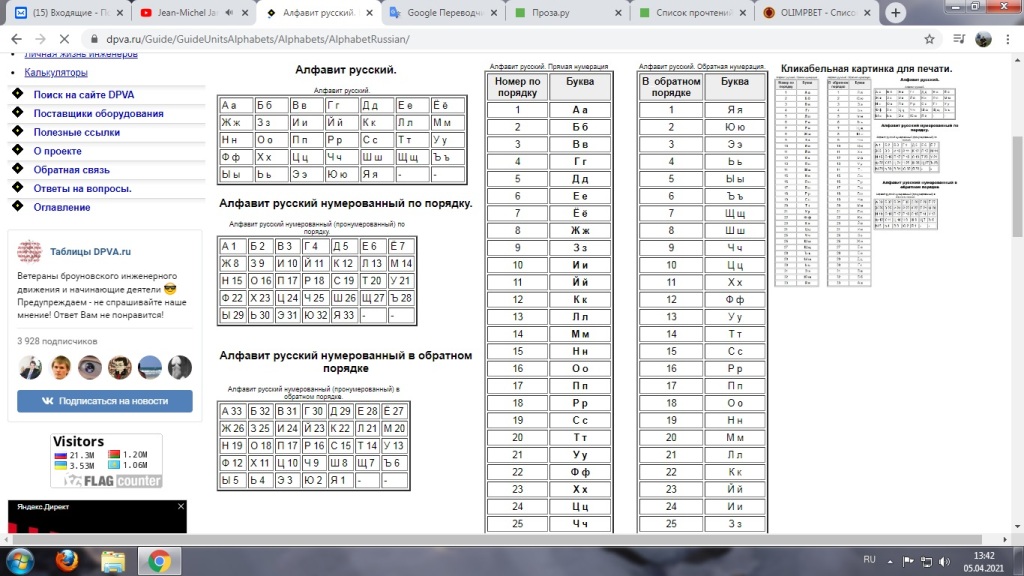
Task: Open the Обратная связь link
Action: 72,170
